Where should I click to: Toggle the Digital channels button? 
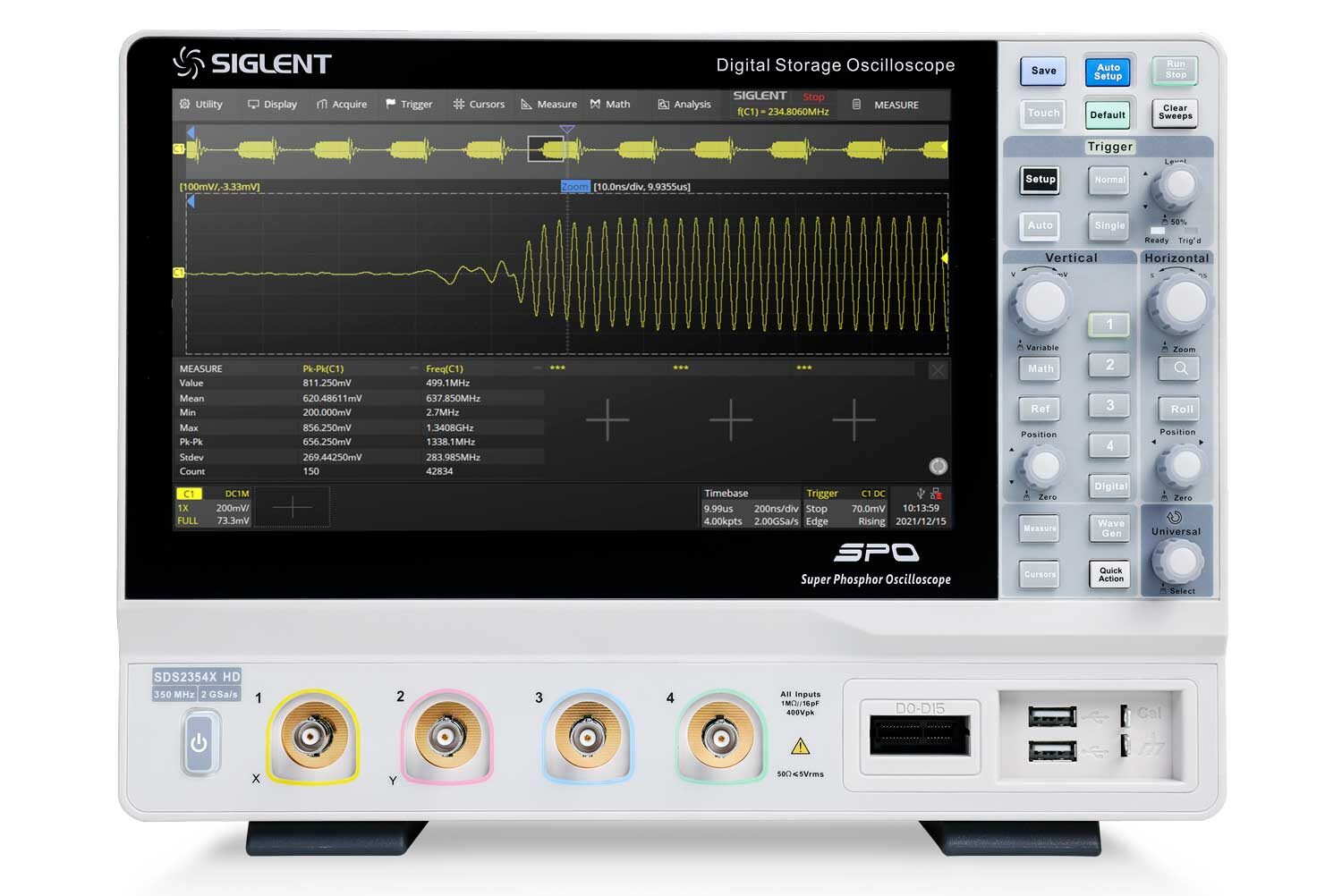[1110, 486]
